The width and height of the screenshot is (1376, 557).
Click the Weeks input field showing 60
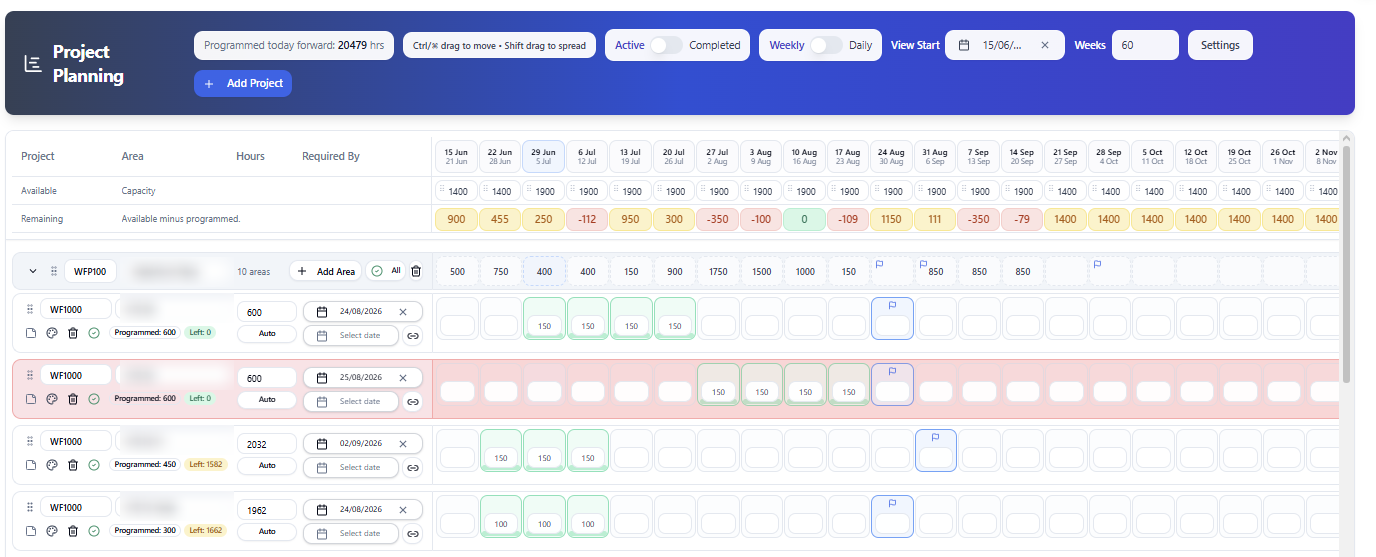1145,45
